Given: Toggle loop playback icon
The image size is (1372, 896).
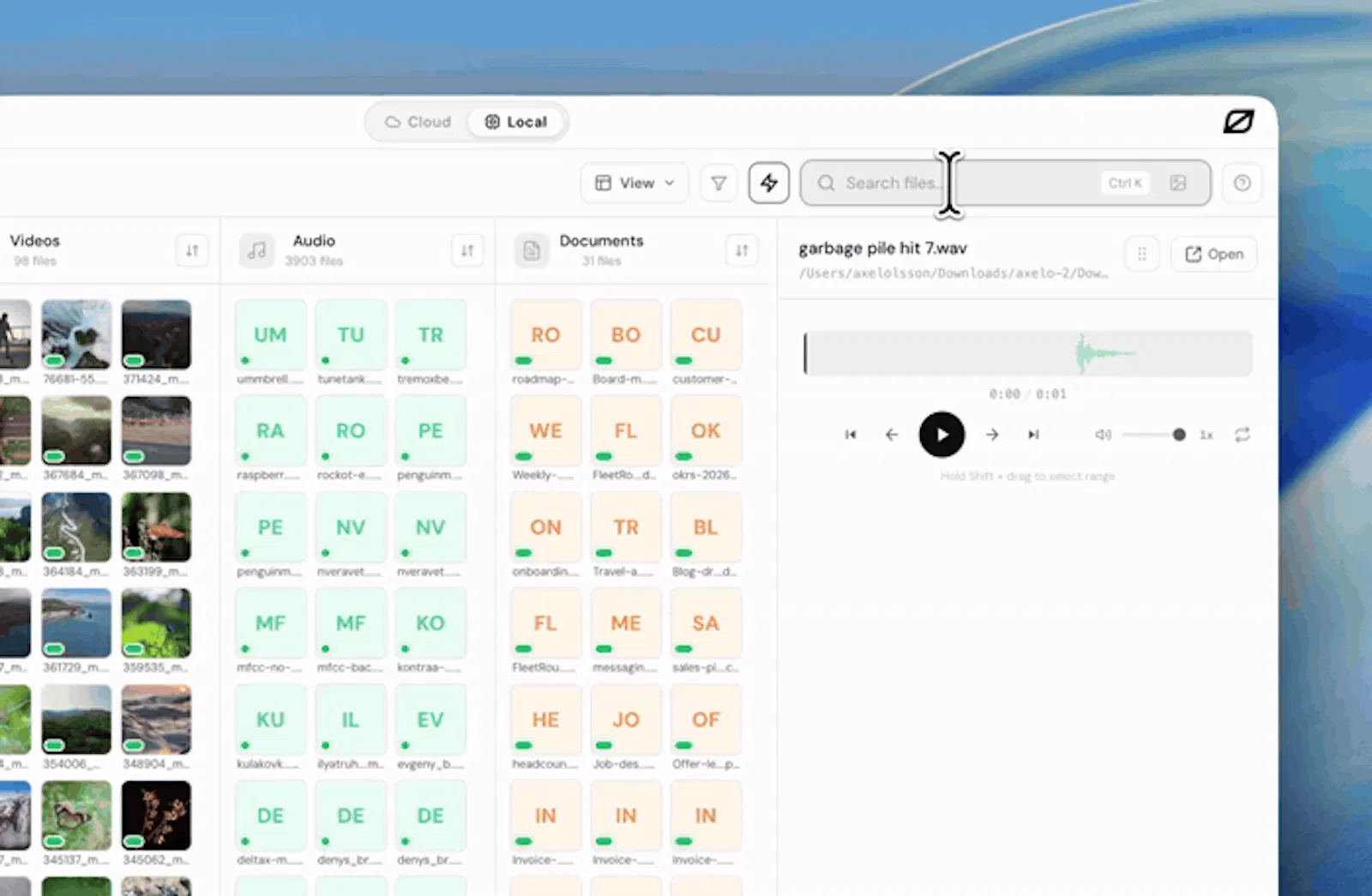Looking at the screenshot, I should click(1242, 435).
